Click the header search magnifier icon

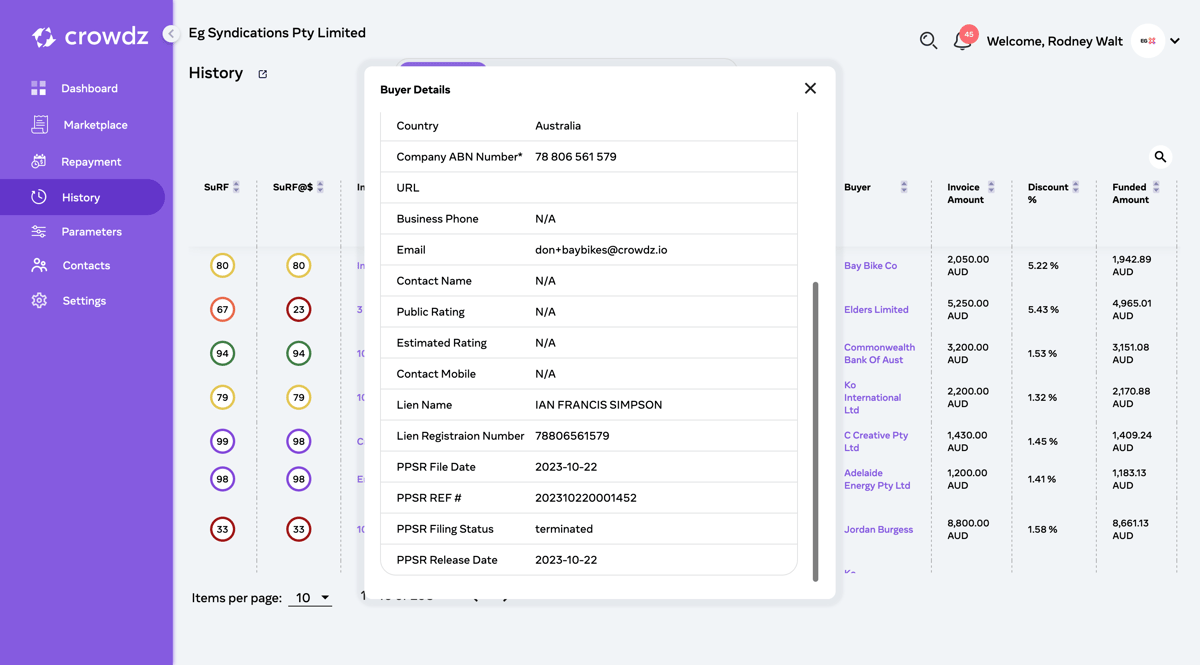click(928, 41)
